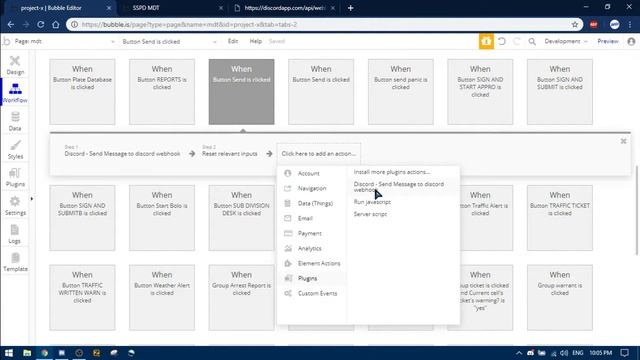Select Button SIGN AND START APPRO event
Screen dimensions: 640x360
[x=480, y=92]
